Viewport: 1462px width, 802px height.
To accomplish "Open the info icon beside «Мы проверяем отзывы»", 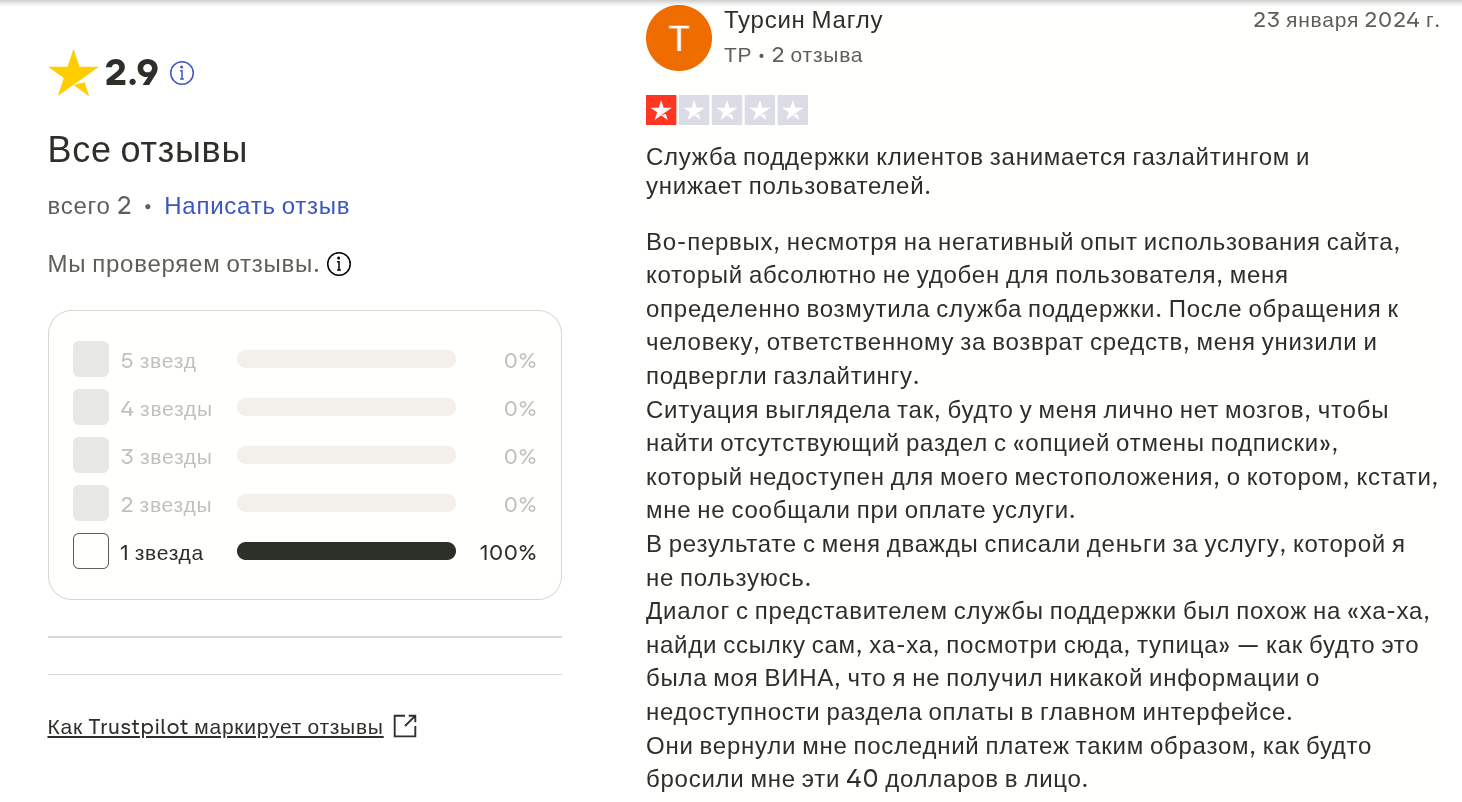I will [339, 263].
